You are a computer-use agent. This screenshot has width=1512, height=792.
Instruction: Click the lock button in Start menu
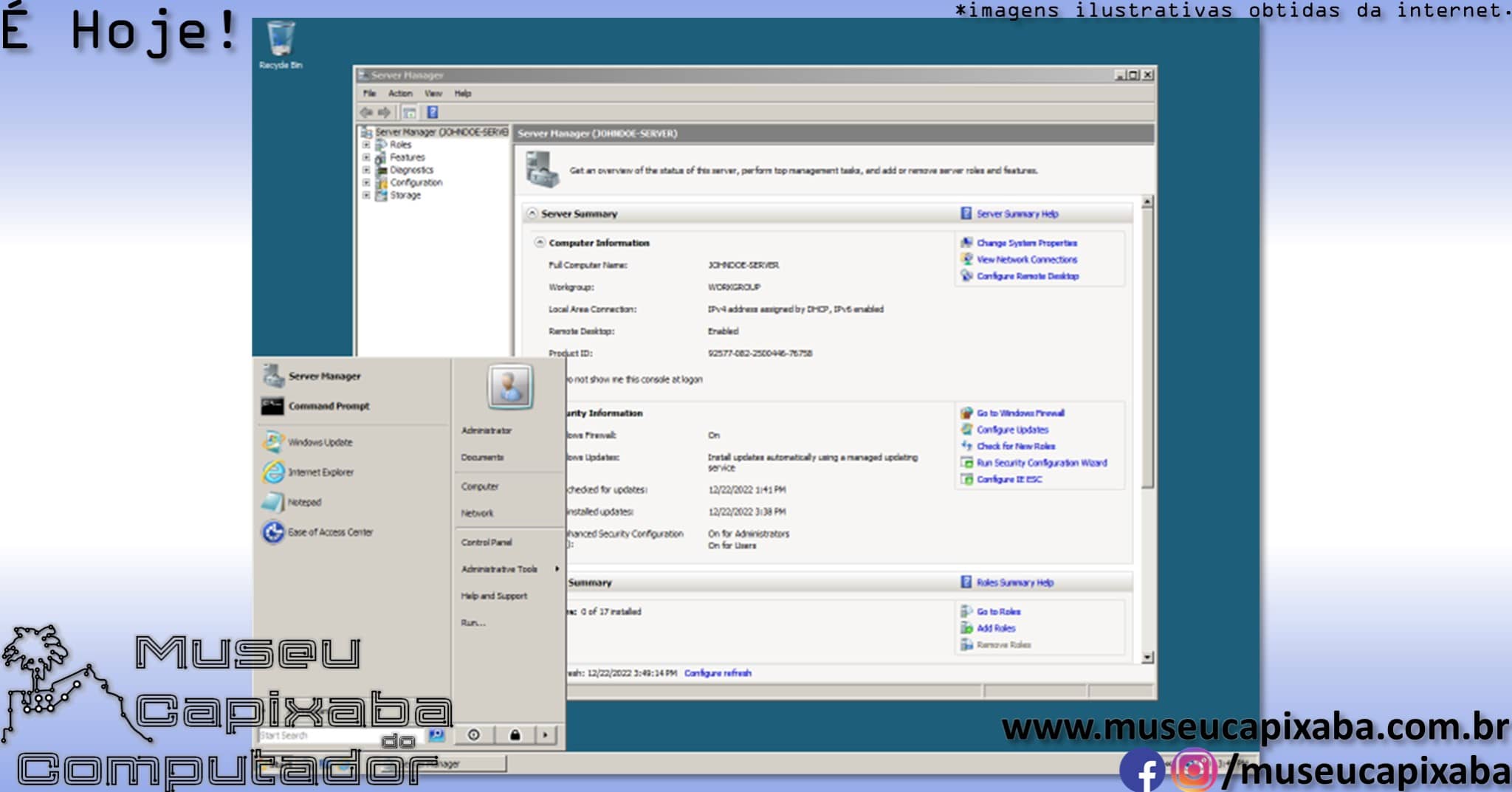point(515,734)
